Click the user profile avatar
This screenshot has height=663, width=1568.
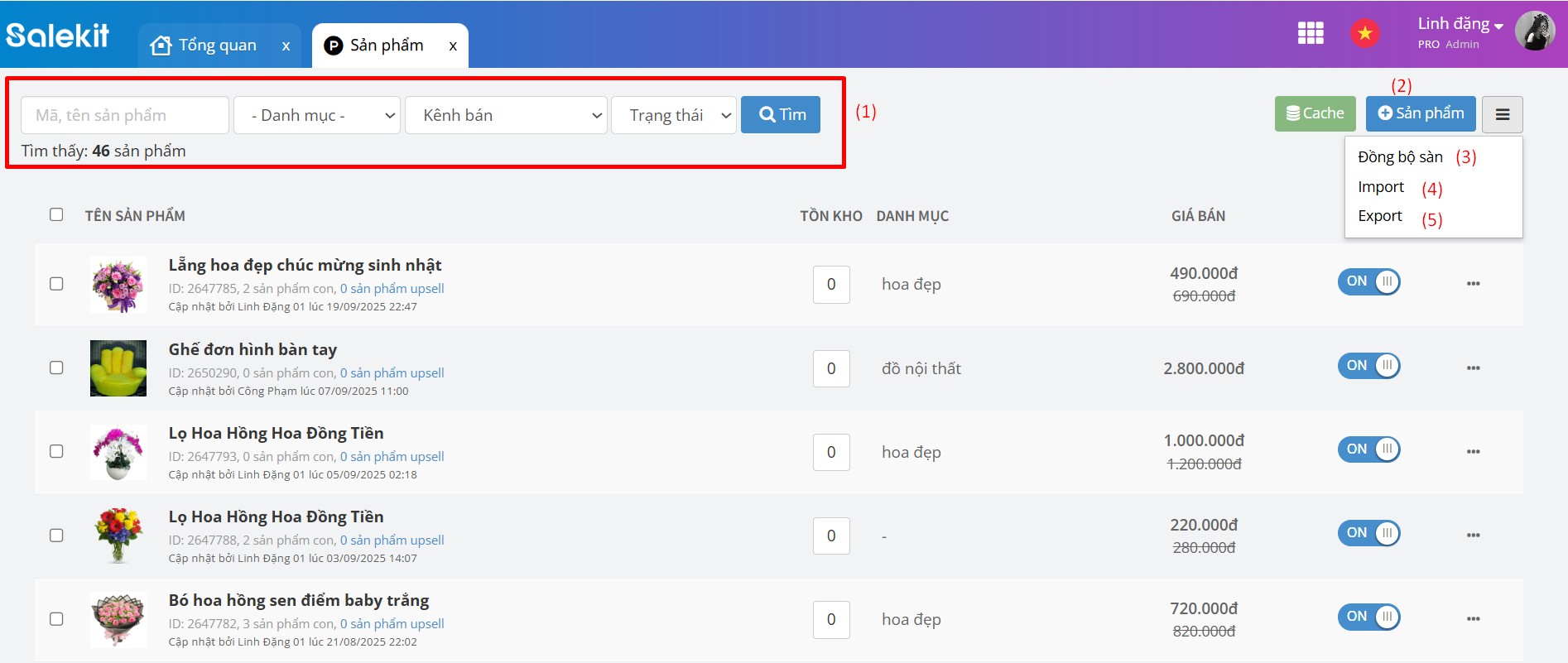tap(1534, 31)
